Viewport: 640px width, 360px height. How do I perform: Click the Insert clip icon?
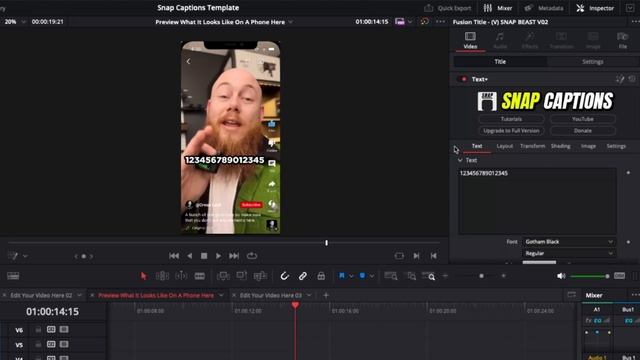pyautogui.click(x=223, y=276)
